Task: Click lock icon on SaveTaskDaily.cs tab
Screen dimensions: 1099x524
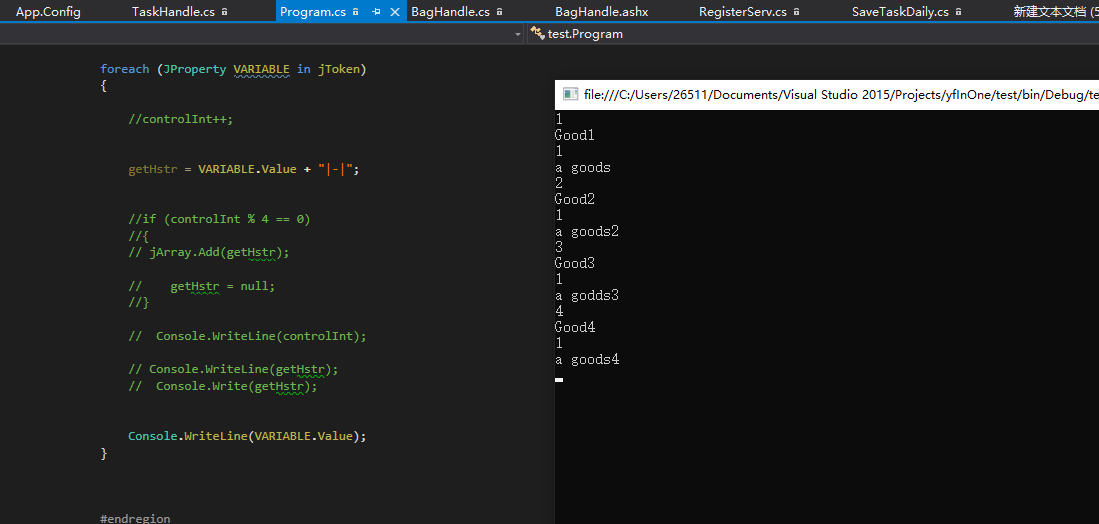Action: pos(959,12)
